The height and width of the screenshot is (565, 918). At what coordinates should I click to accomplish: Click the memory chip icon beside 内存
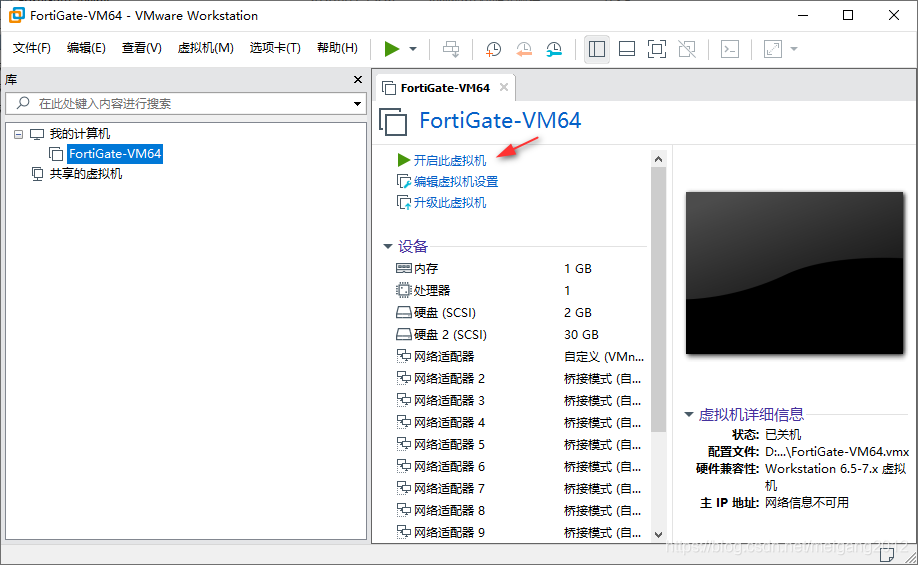[403, 268]
